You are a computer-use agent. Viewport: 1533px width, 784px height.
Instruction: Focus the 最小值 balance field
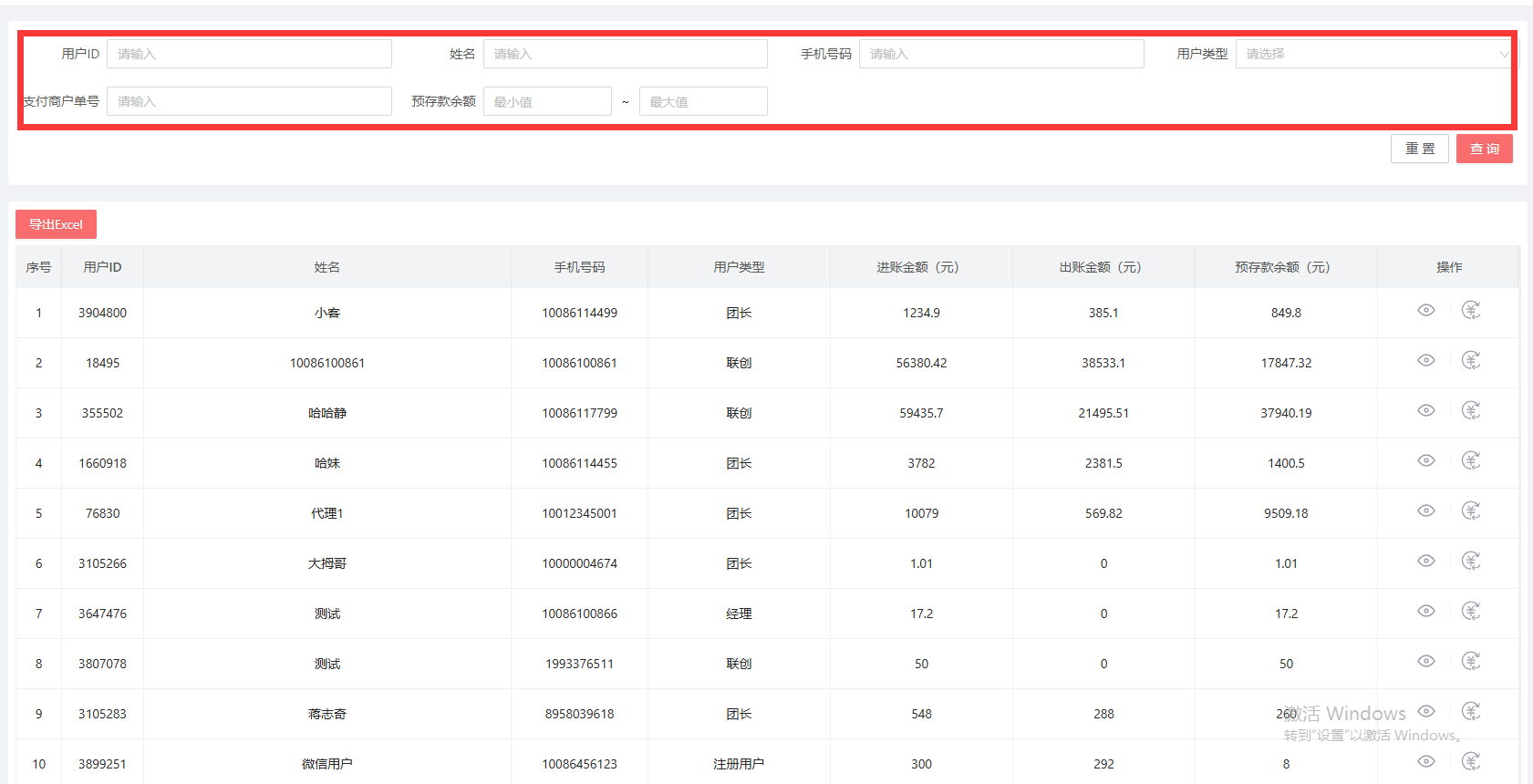(547, 101)
